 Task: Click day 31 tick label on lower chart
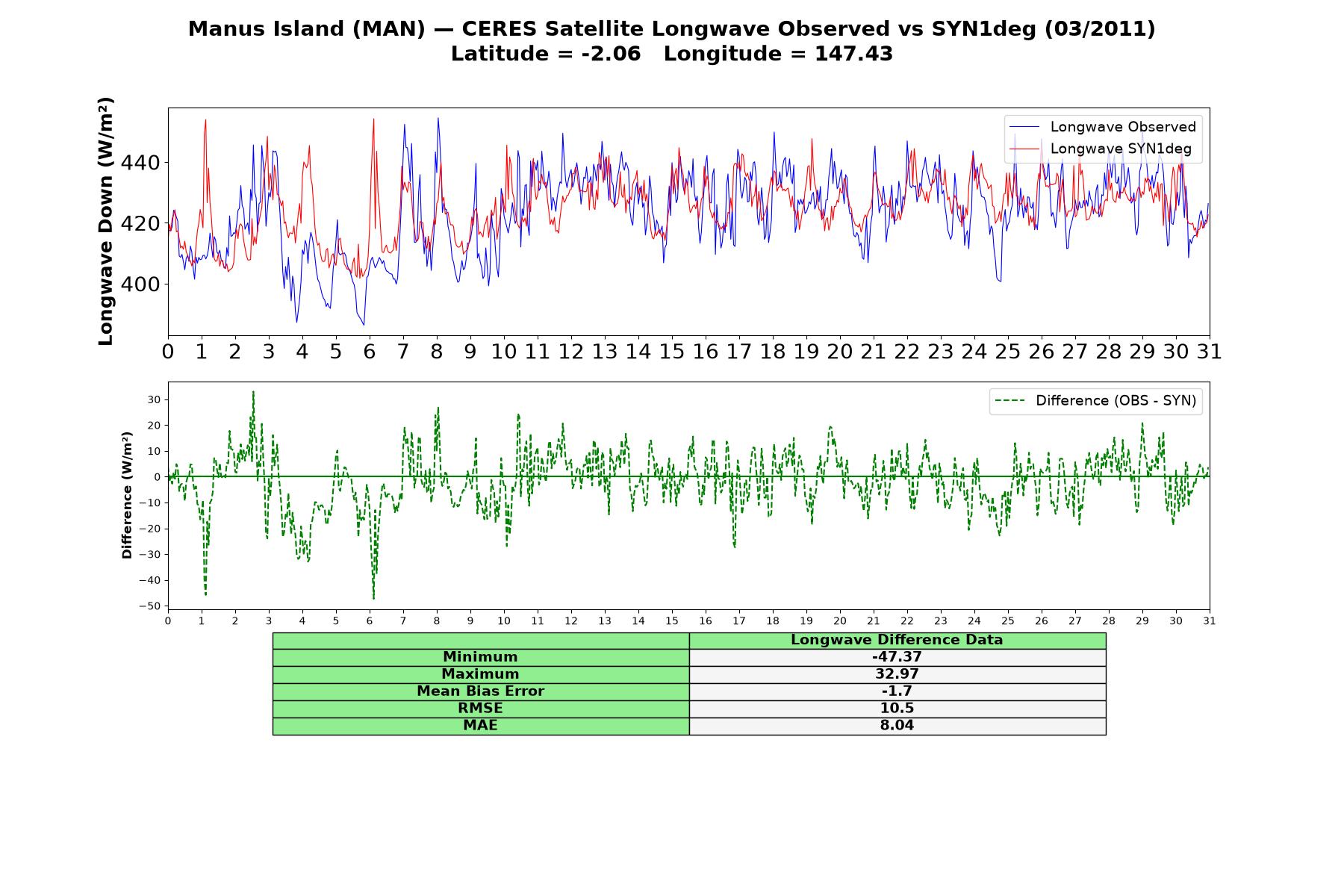(x=1210, y=621)
